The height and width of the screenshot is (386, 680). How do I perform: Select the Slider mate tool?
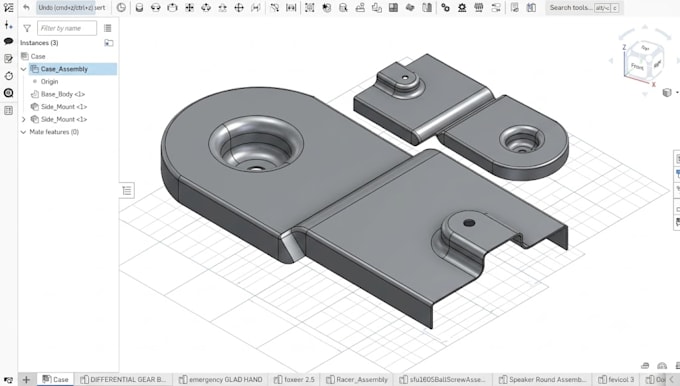[x=173, y=7]
